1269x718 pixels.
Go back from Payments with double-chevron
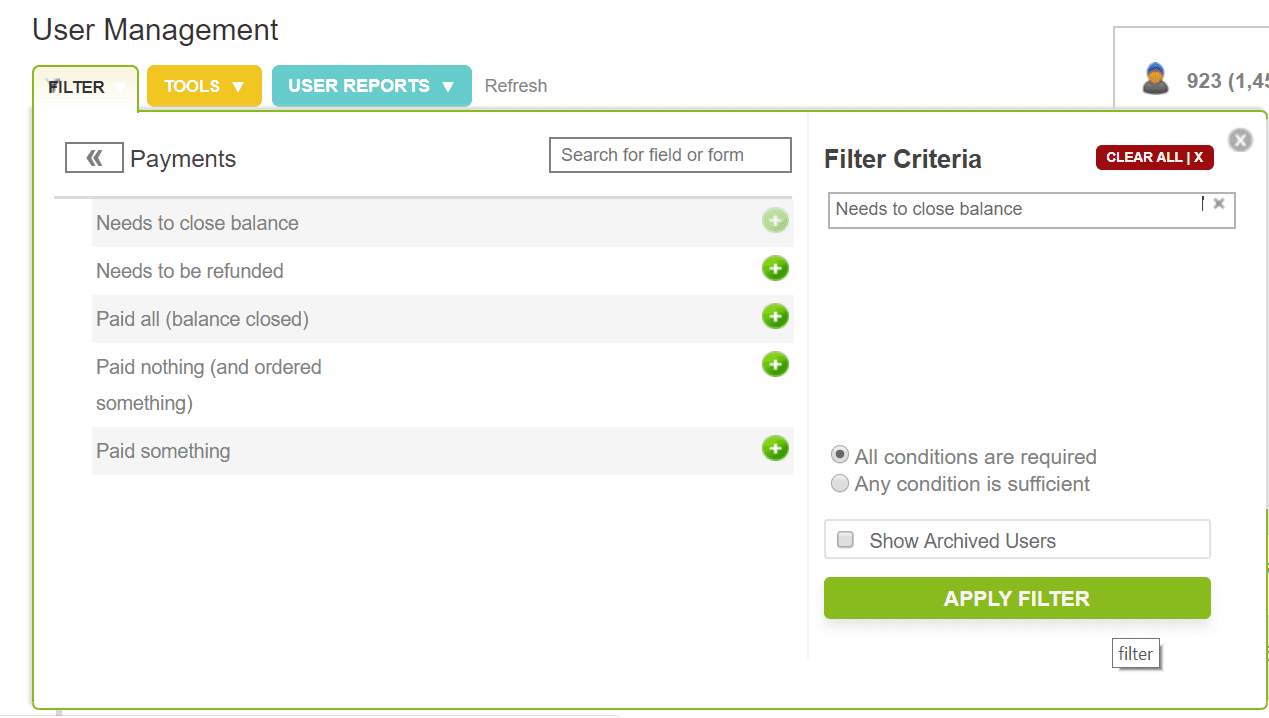[94, 158]
